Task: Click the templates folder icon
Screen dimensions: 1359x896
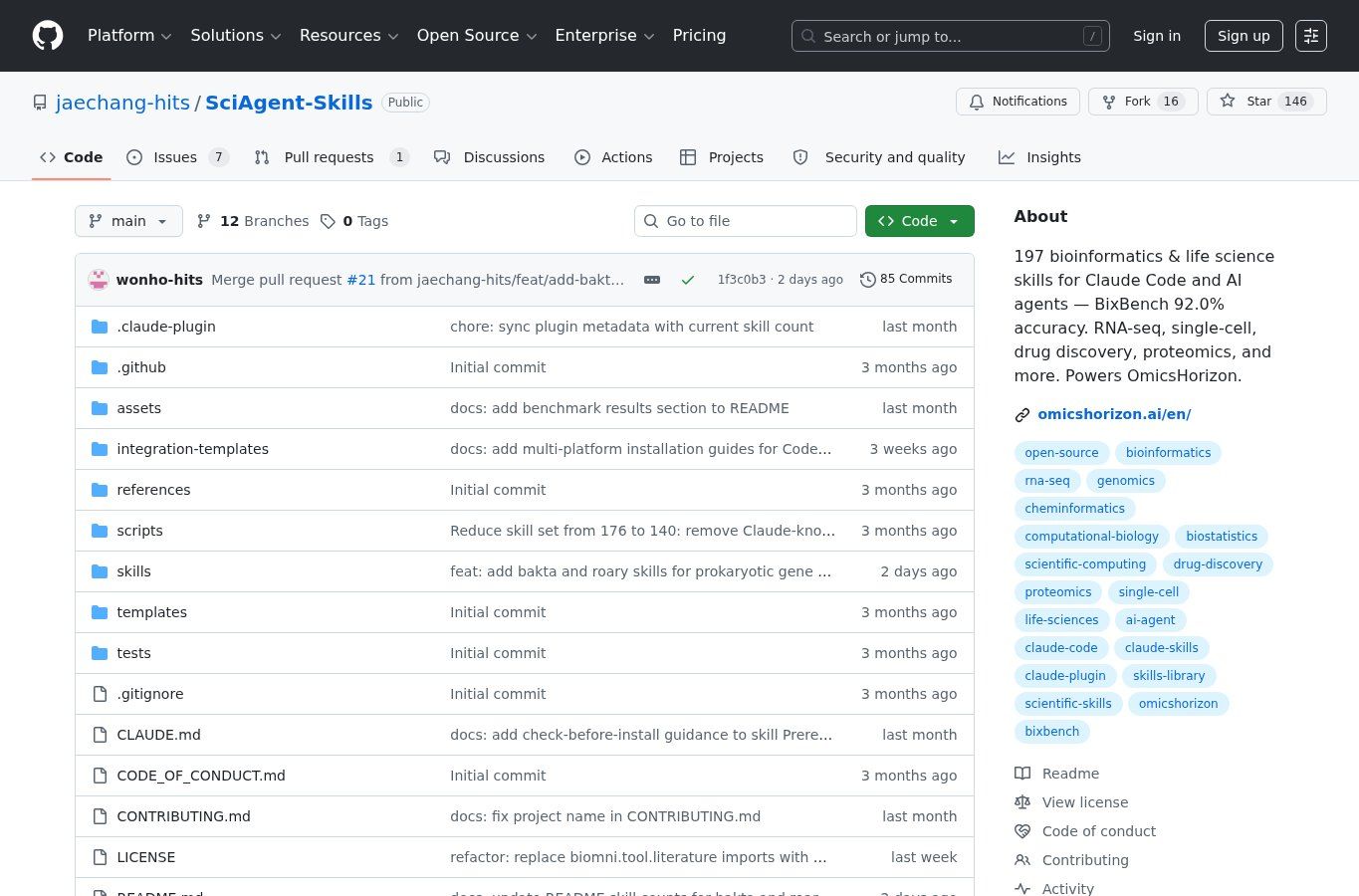Action: (100, 612)
